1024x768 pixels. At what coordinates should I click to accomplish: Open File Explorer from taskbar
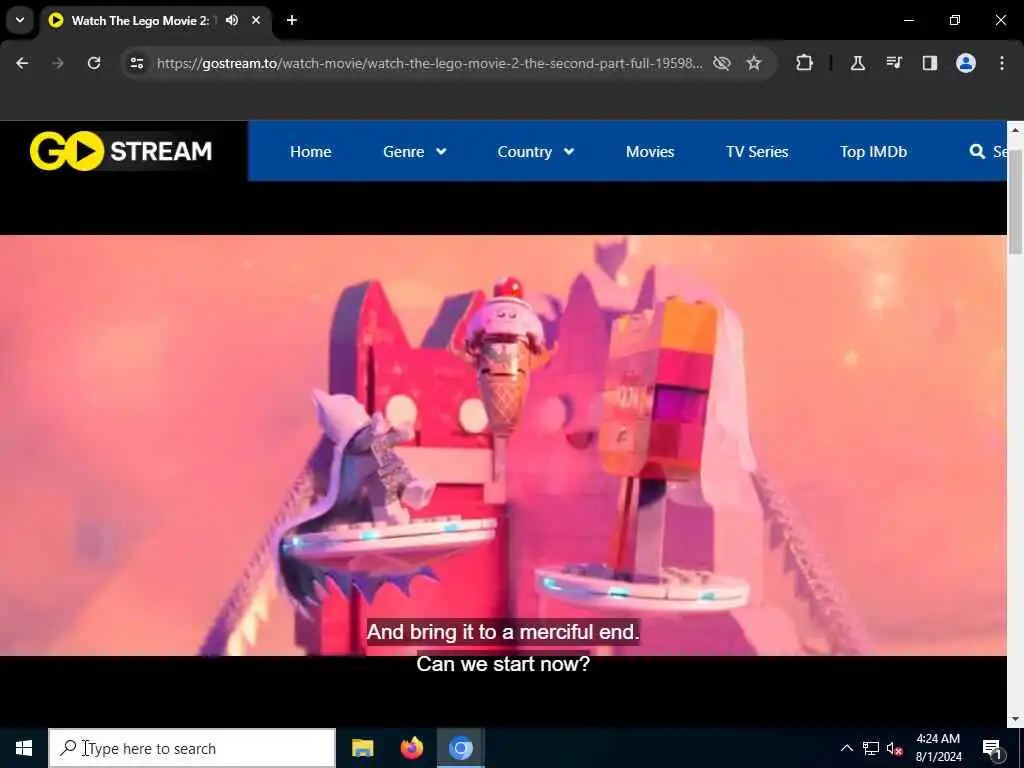[362, 748]
